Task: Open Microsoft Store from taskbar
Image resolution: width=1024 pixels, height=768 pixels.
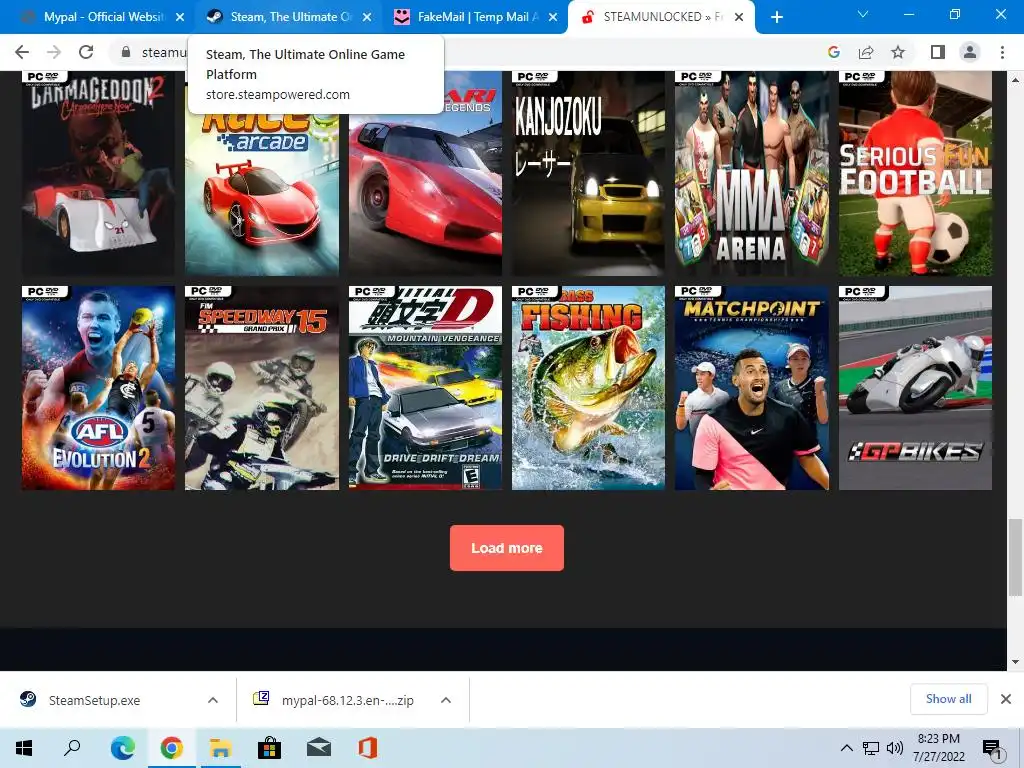Action: coord(269,748)
